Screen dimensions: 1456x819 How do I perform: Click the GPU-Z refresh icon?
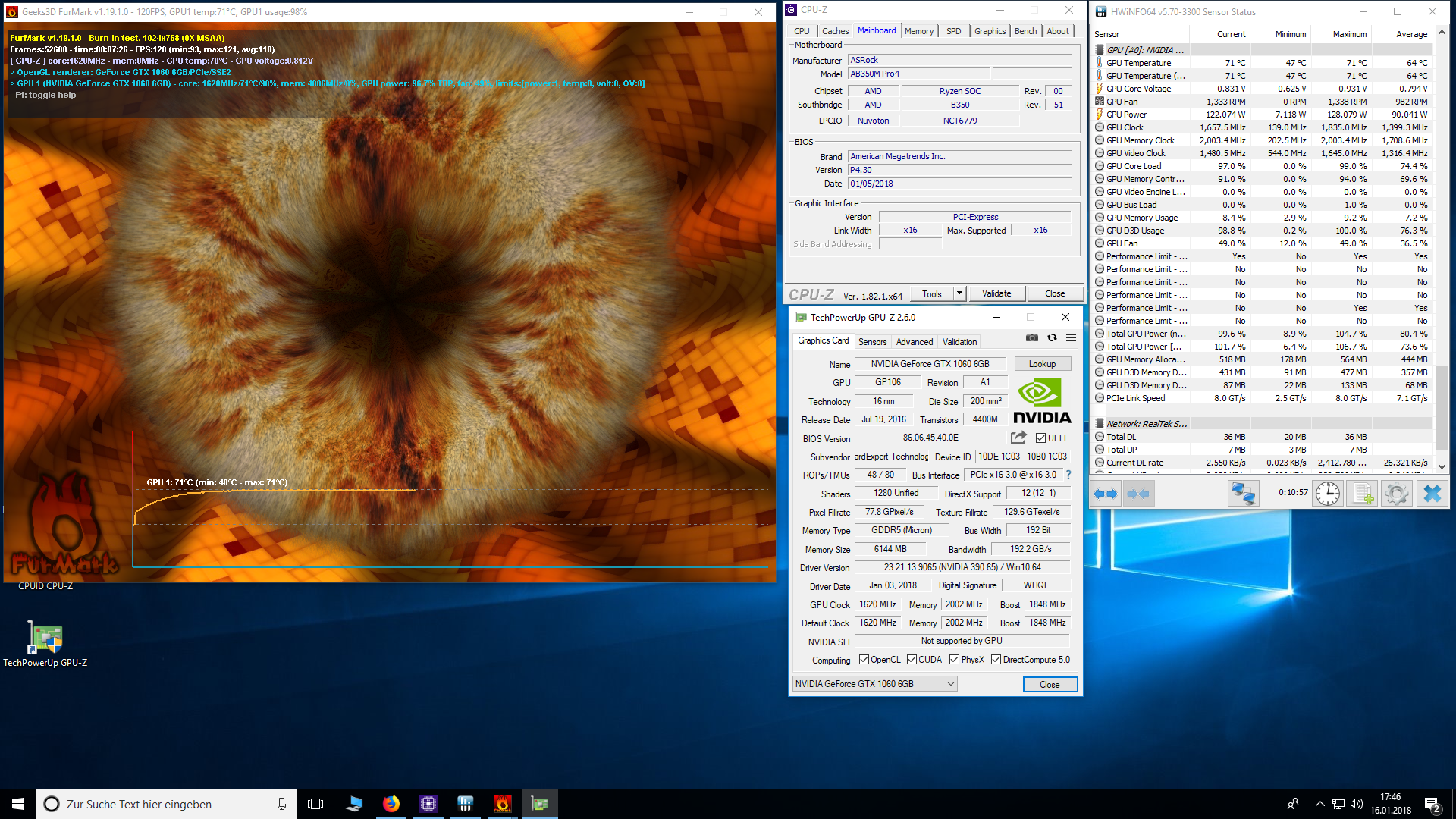tap(1052, 338)
